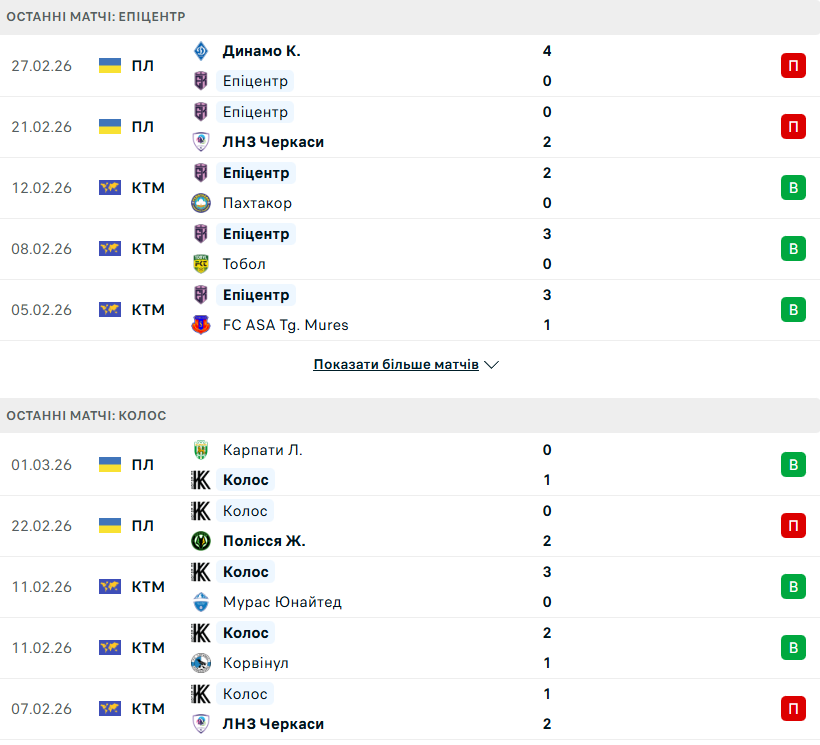Screen dimensions: 820x745
Task: Click the Карпати Л. team logo
Action: (x=201, y=450)
